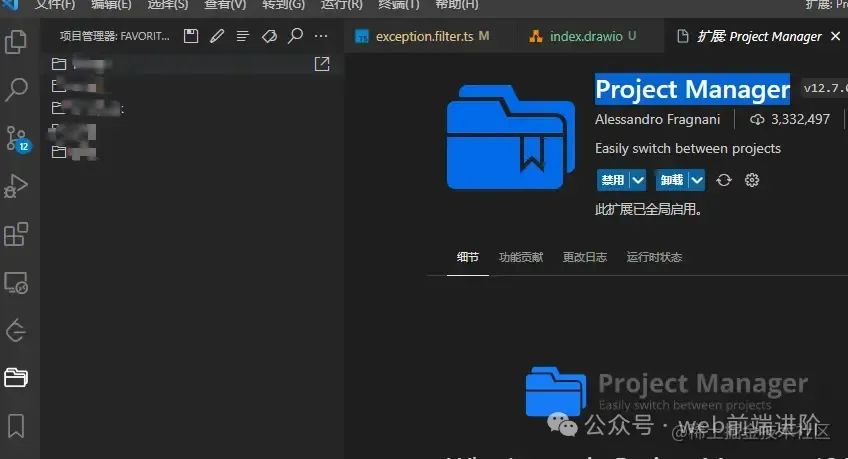Image resolution: width=848 pixels, height=459 pixels.
Task: Open the extension settings gear icon
Action: (752, 180)
